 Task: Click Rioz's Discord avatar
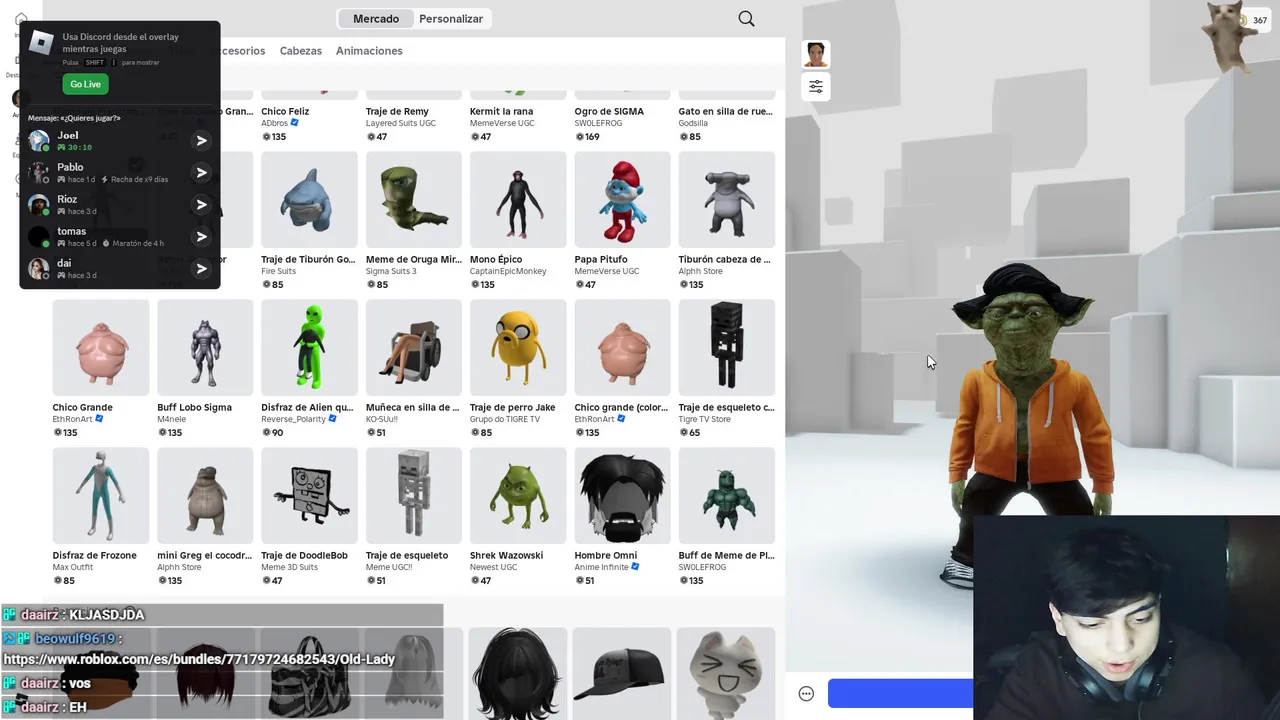pyautogui.click(x=39, y=205)
